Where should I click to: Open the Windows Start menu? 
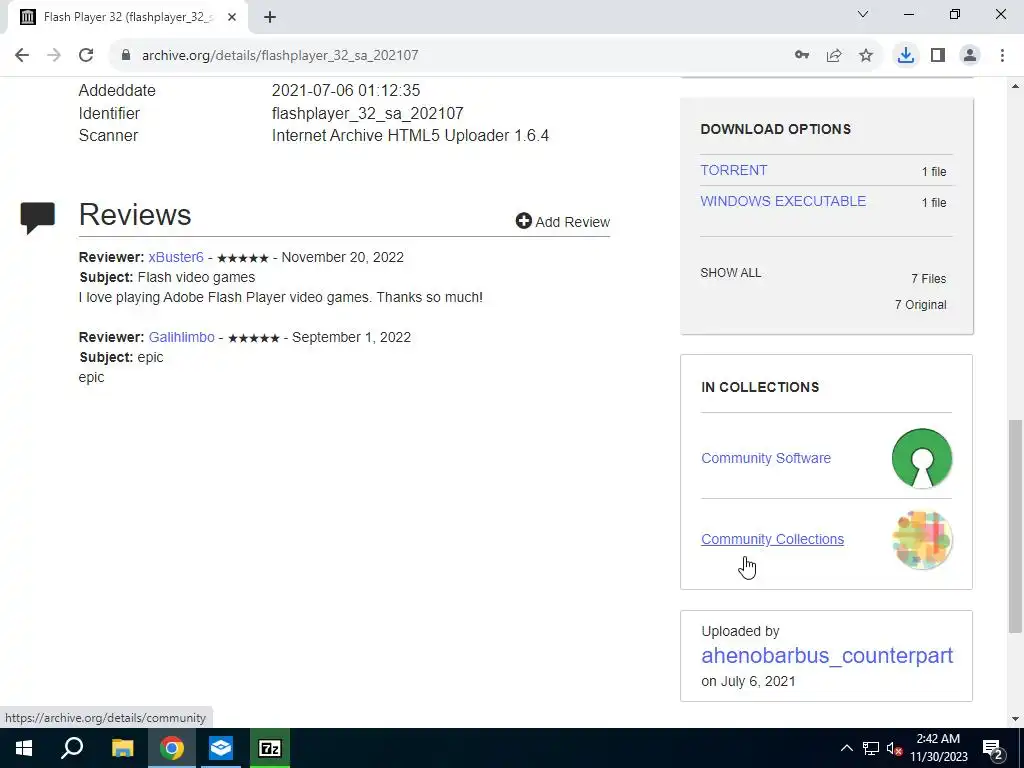pyautogui.click(x=24, y=748)
